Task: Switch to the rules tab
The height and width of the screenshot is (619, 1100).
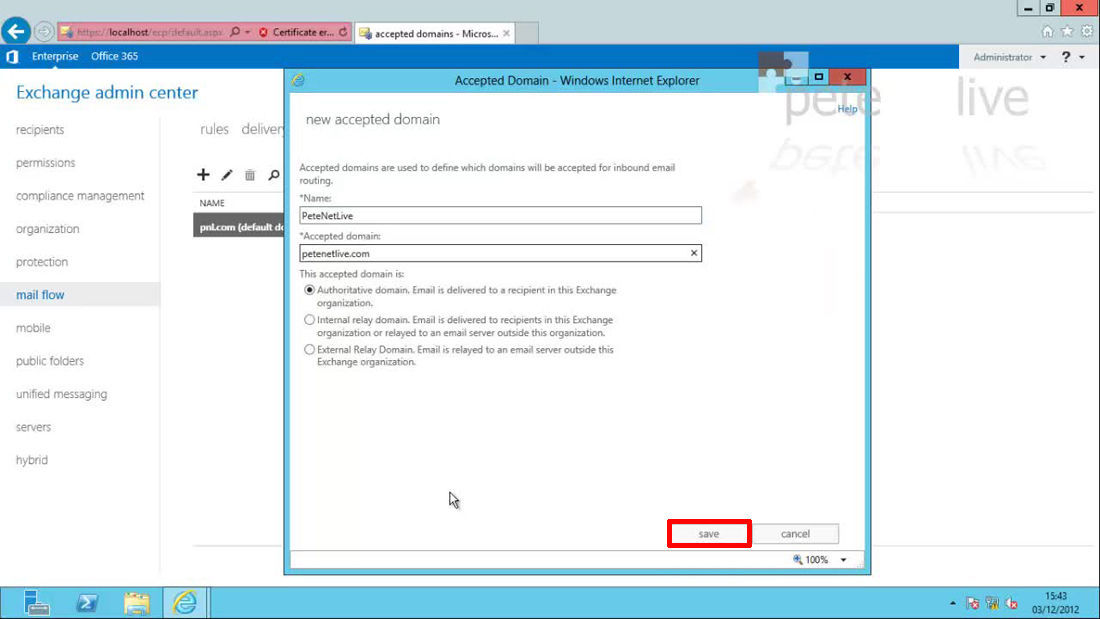Action: click(x=214, y=129)
